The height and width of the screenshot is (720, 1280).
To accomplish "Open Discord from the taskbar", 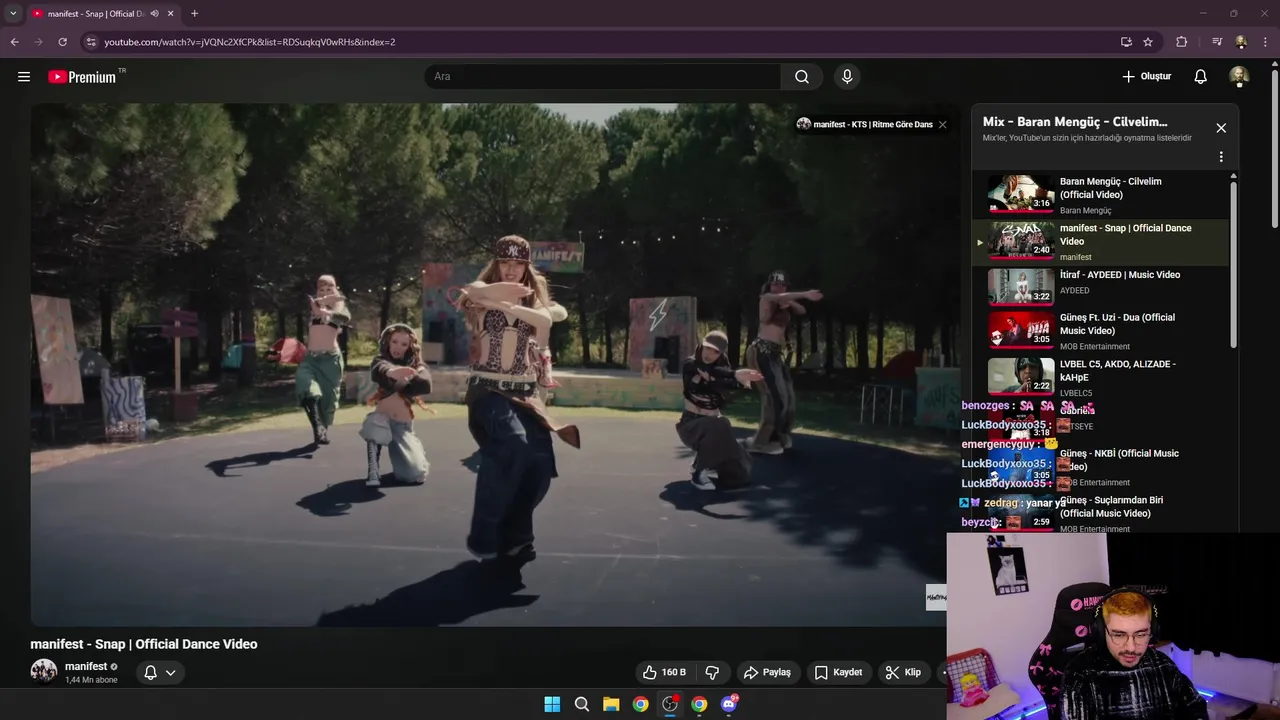I will point(729,704).
